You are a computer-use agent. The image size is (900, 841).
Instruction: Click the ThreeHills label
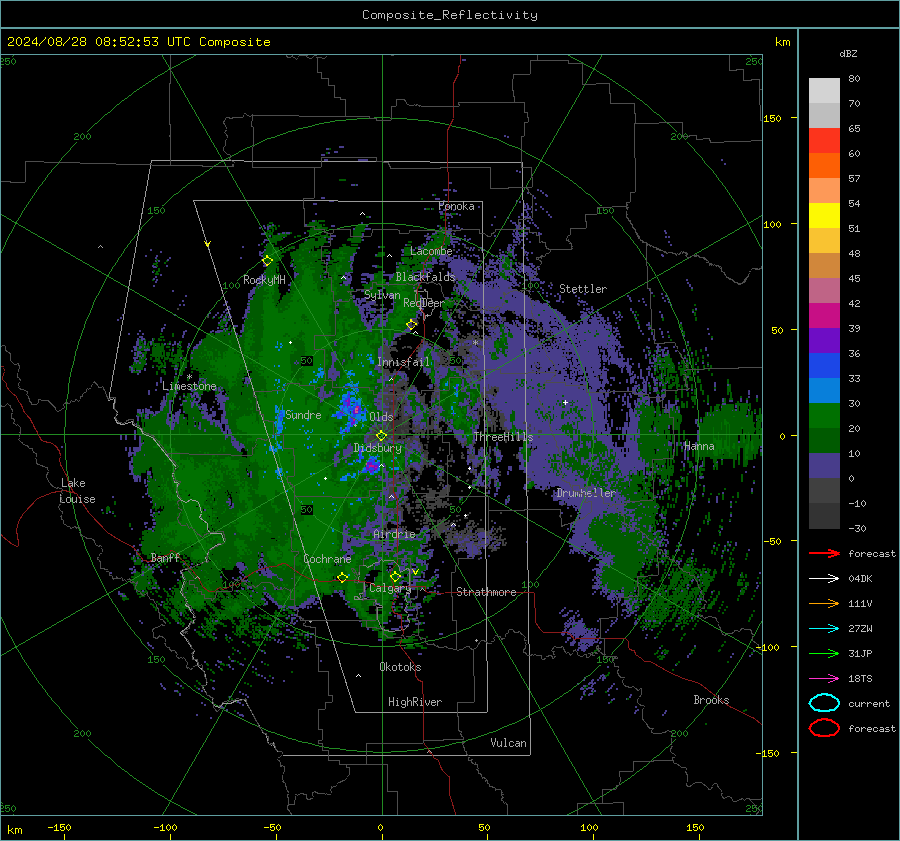click(503, 437)
